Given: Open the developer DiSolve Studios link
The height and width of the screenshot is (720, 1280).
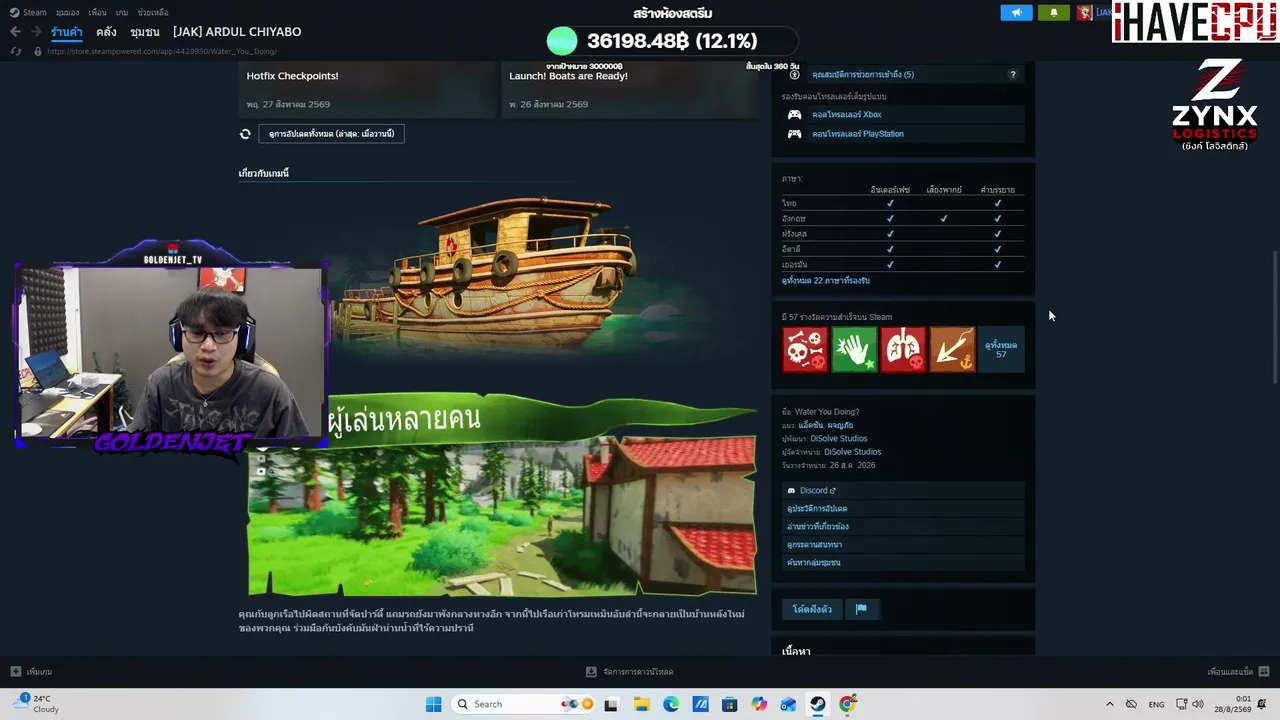Looking at the screenshot, I should pyautogui.click(x=839, y=439).
